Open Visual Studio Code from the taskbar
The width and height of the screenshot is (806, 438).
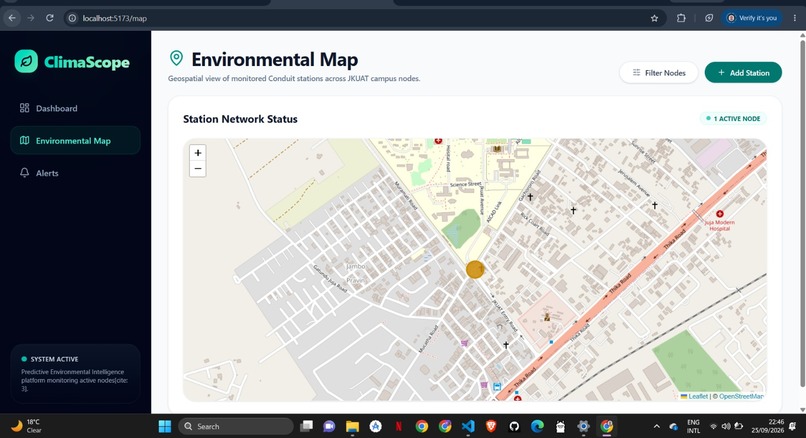click(468, 426)
